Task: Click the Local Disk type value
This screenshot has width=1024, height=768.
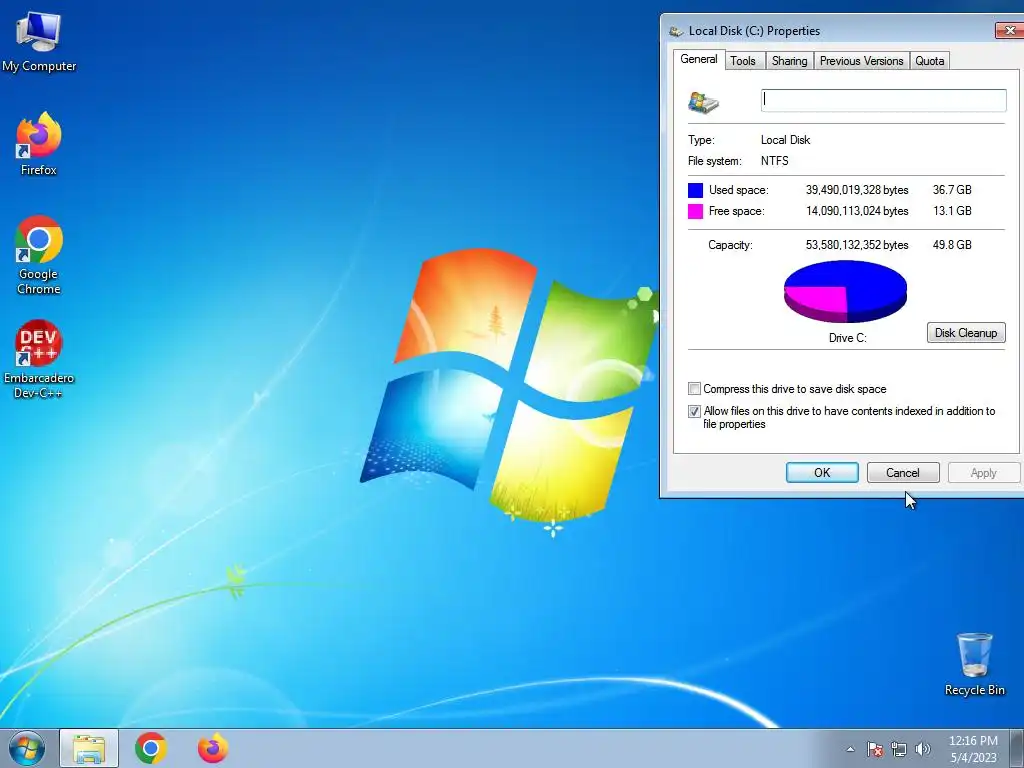Action: coord(786,140)
